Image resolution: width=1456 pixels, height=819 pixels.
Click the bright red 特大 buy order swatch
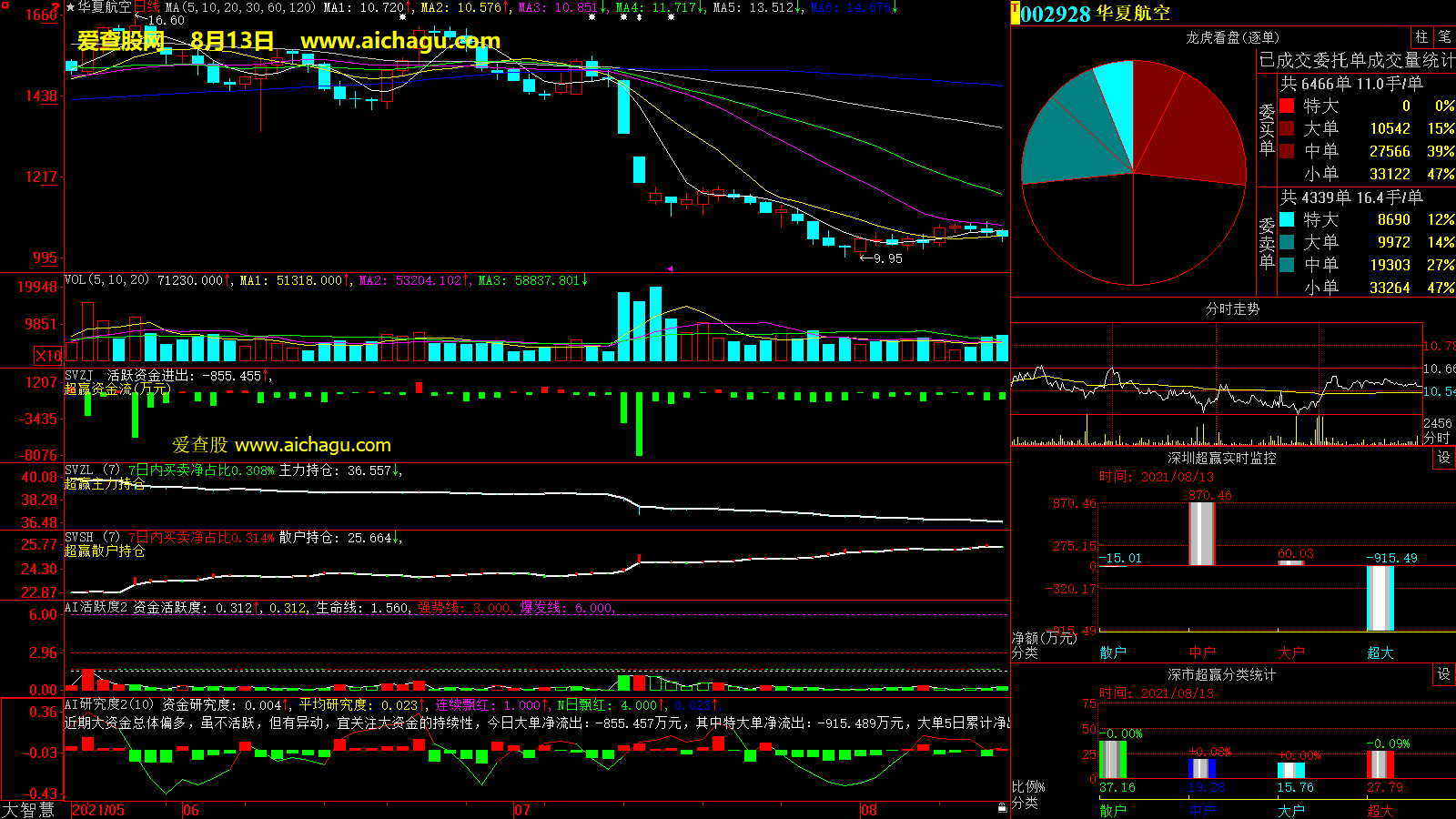click(1287, 106)
